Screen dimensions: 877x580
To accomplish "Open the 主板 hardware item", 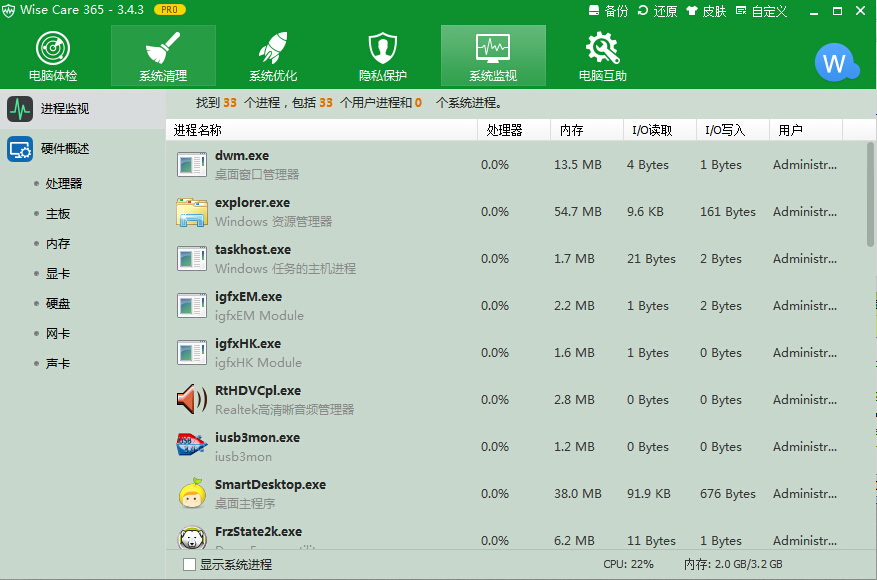I will click(x=58, y=214).
